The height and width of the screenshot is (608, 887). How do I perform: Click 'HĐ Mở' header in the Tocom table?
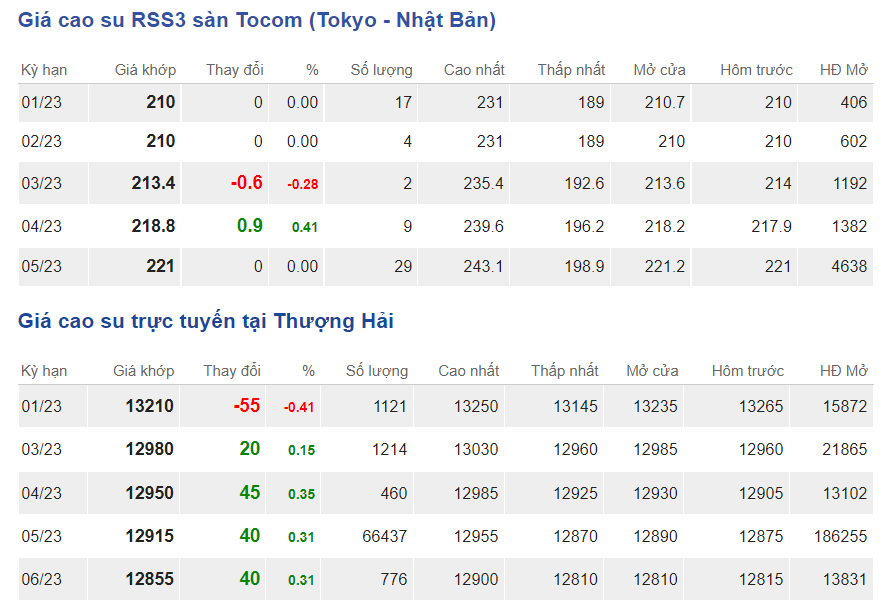[843, 70]
